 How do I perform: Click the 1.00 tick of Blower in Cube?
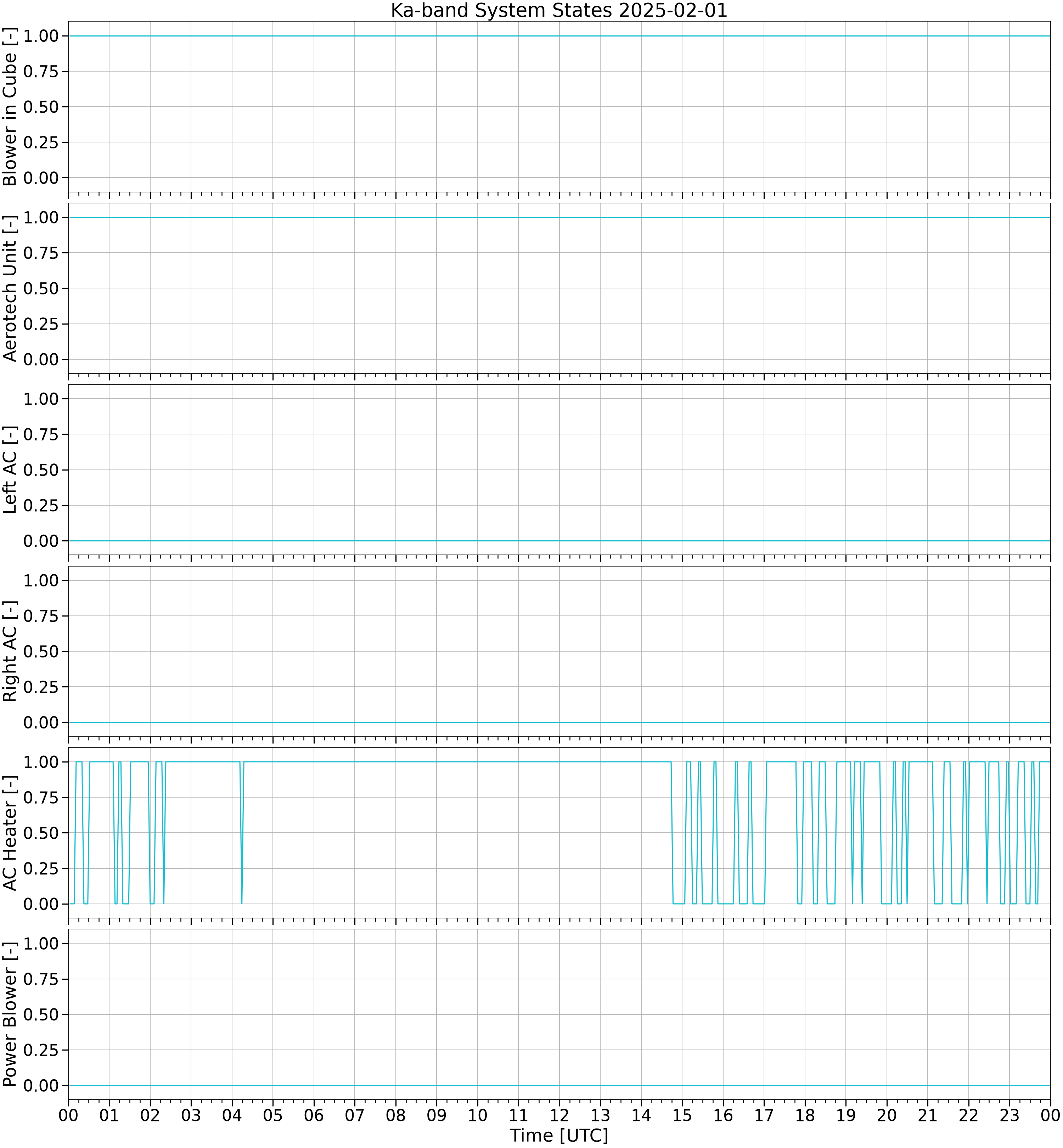[x=41, y=36]
